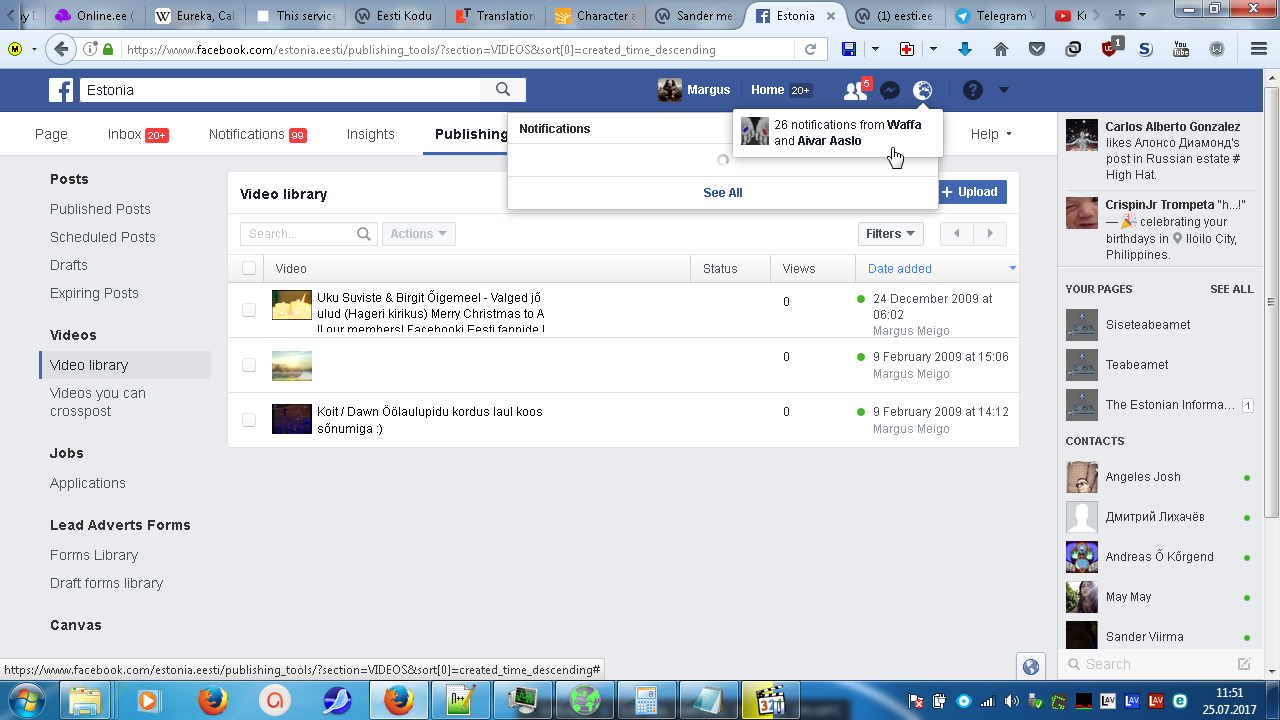This screenshot has width=1280, height=720.
Task: Click the YouTube toolbar icon
Action: 1181,49
